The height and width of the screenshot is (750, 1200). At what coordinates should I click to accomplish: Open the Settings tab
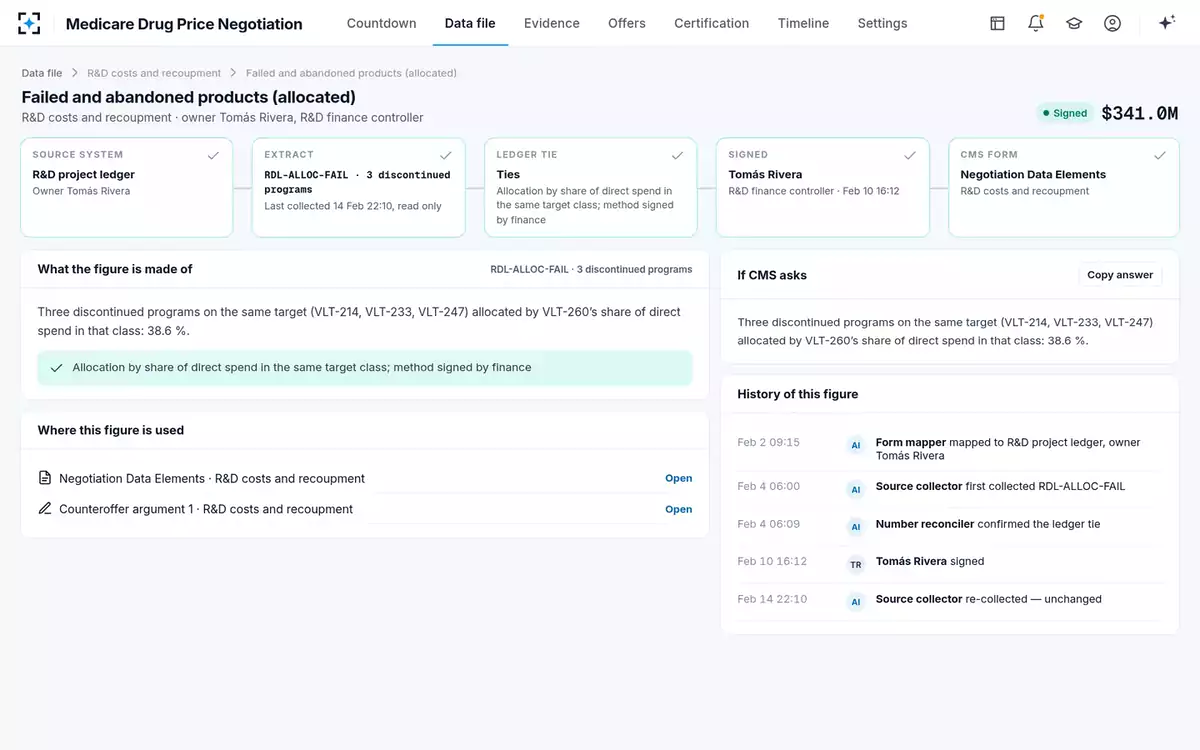click(883, 23)
